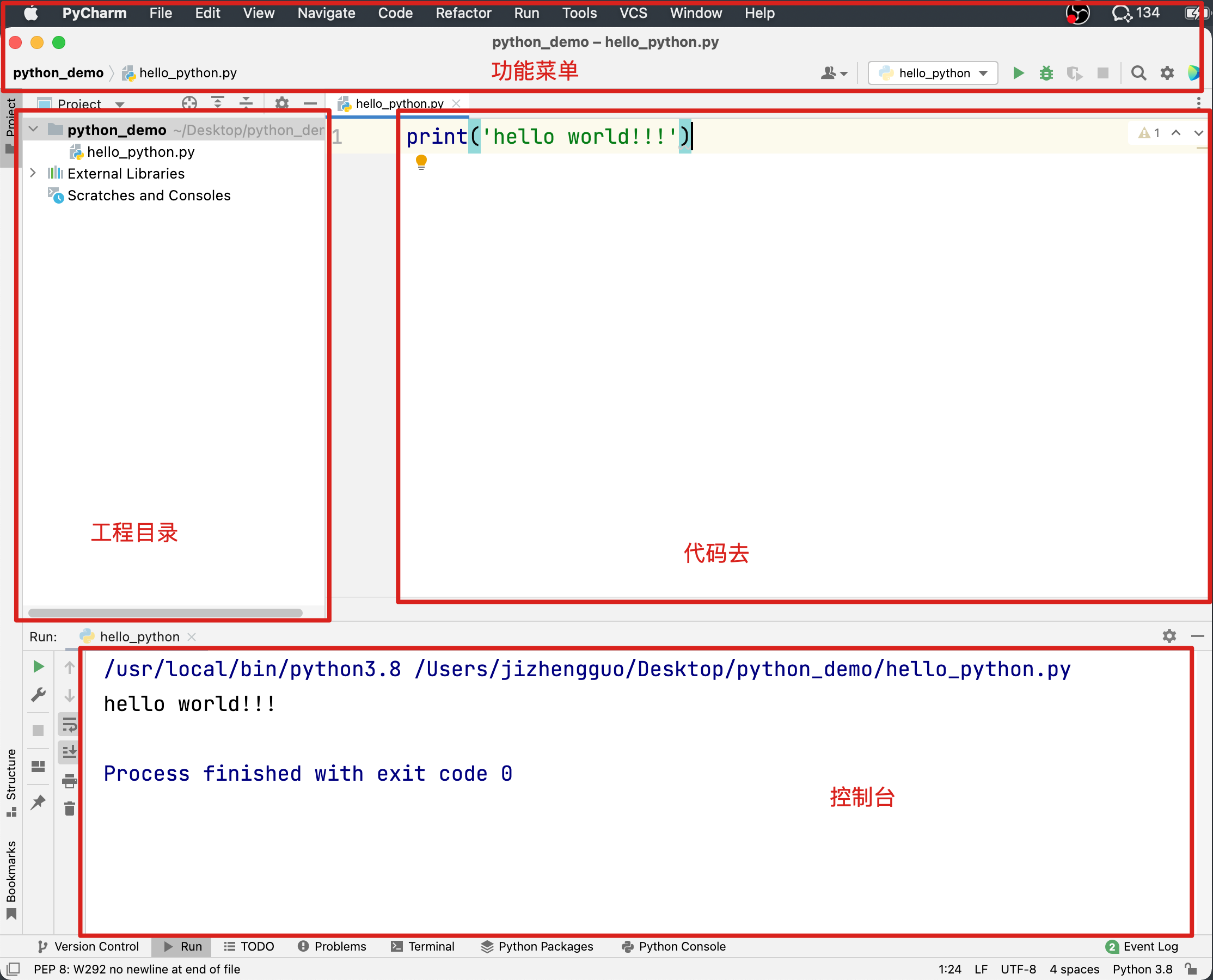1213x980 pixels.
Task: Open Search Everywhere with the magnifier icon
Action: 1138,73
